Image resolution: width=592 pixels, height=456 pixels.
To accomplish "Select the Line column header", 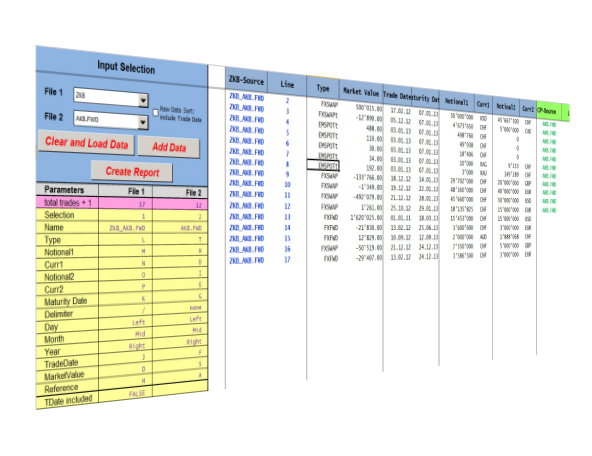I will (x=287, y=84).
